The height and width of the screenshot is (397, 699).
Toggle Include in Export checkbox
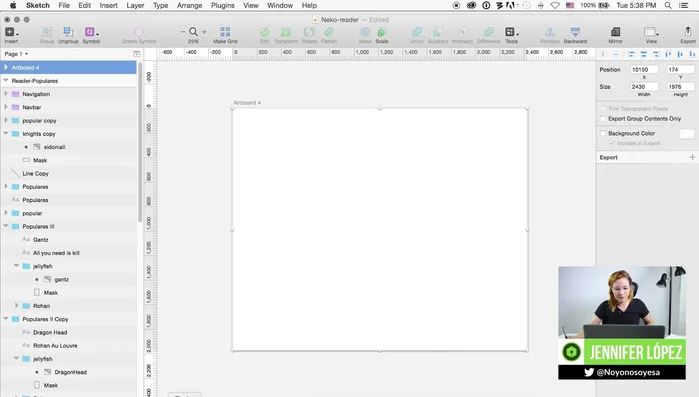[612, 143]
